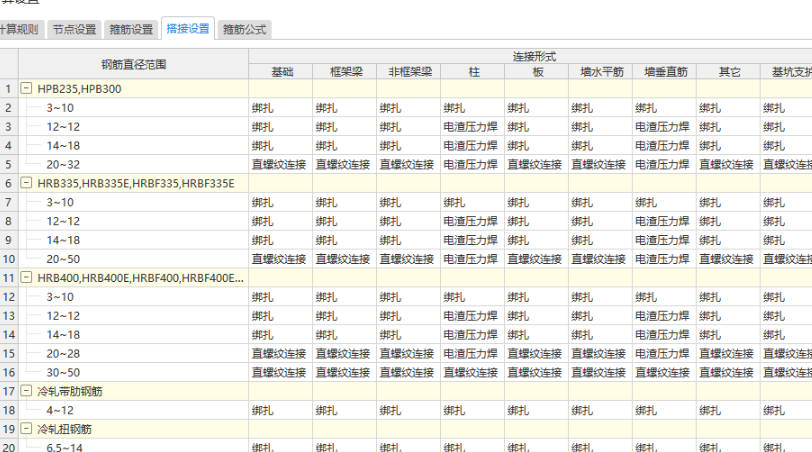812x452 pixels.
Task: Click row 7 墙水平筋 cell 绑扎
Action: [600, 202]
